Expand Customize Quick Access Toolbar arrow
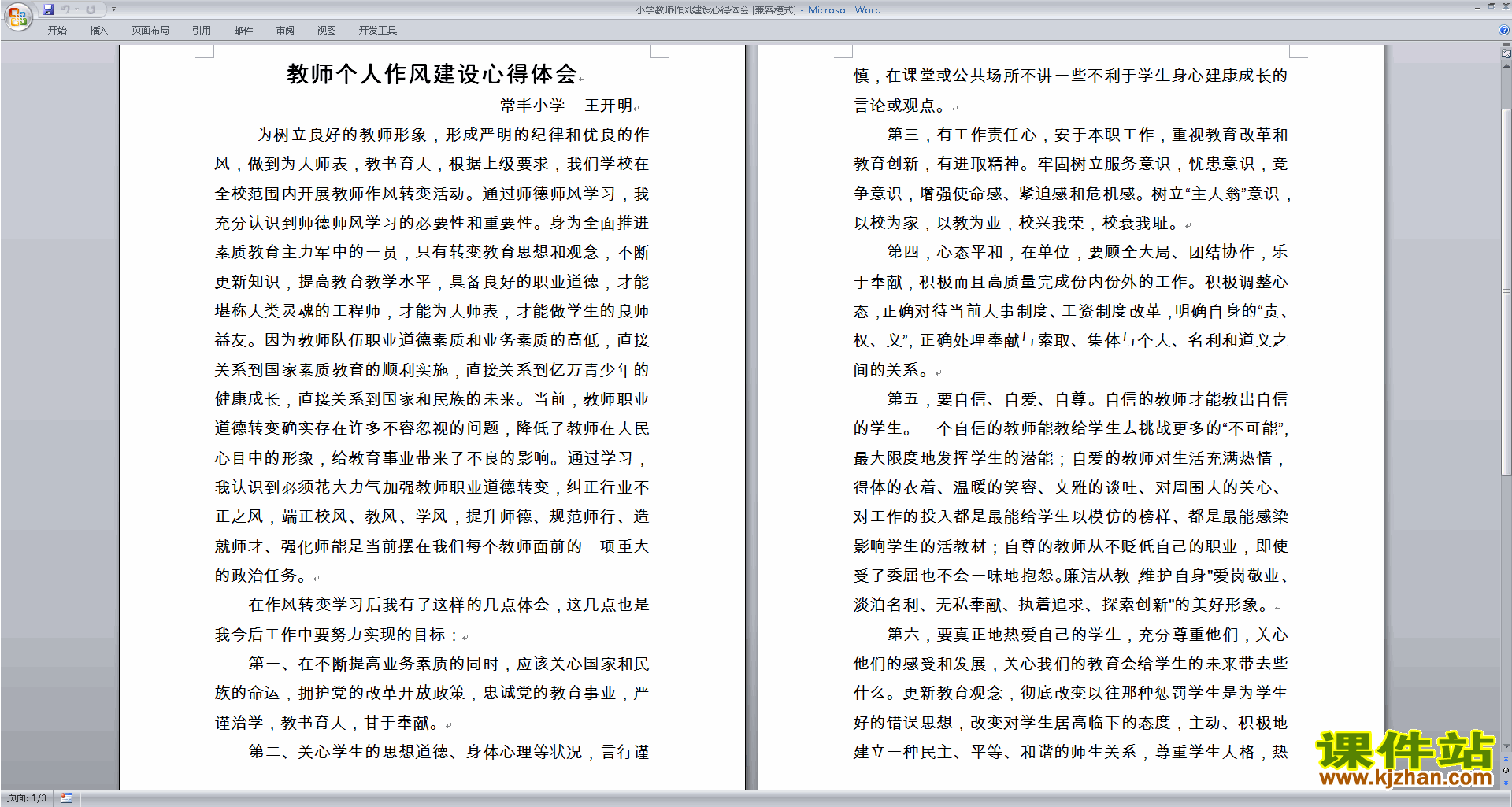Image resolution: width=1512 pixels, height=807 pixels. (x=113, y=9)
